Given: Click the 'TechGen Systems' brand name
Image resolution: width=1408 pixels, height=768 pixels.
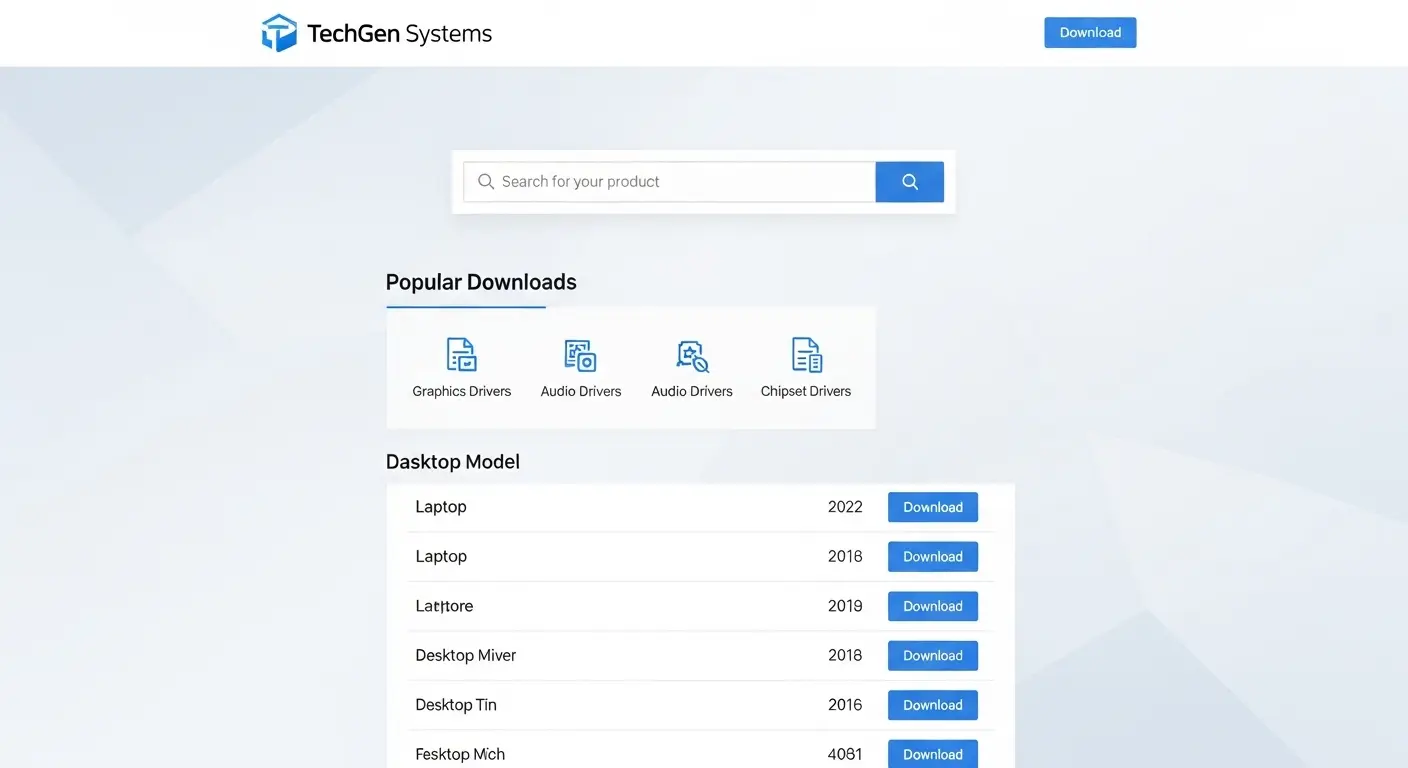Looking at the screenshot, I should coord(400,34).
